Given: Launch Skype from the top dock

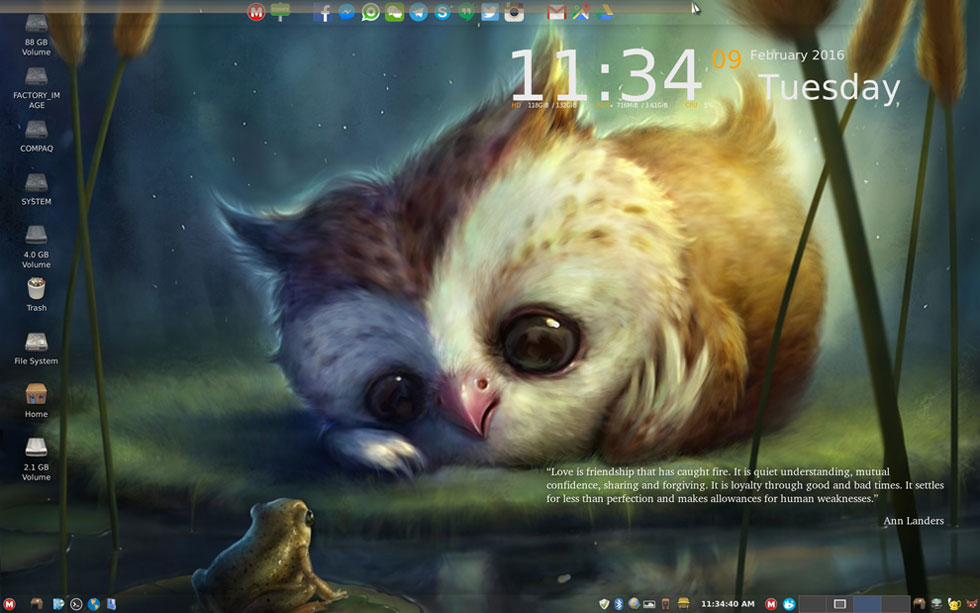Looking at the screenshot, I should point(442,12).
